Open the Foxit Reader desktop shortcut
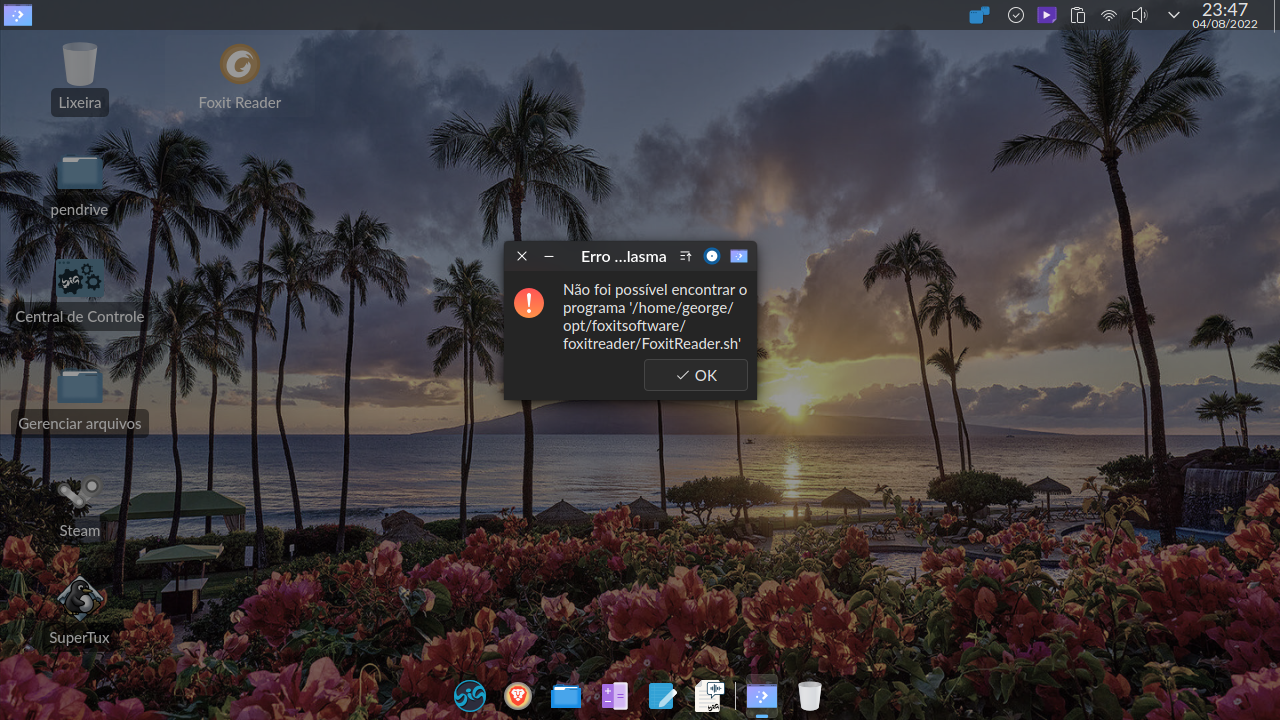 [x=240, y=66]
